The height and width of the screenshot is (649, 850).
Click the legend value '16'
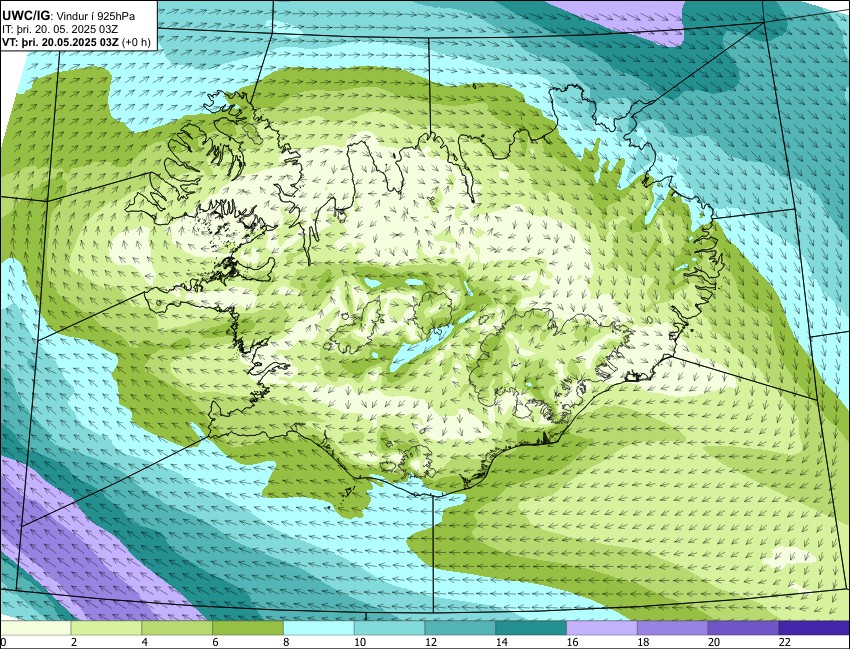point(572,642)
